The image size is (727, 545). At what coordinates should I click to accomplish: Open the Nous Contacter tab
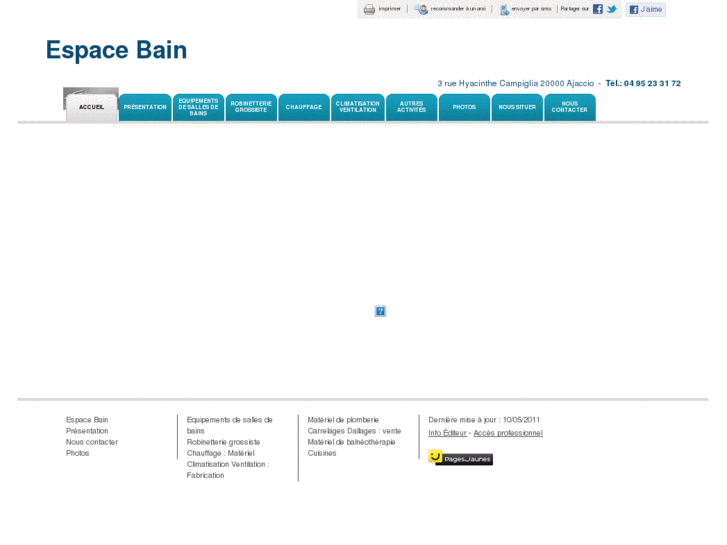pos(570,107)
